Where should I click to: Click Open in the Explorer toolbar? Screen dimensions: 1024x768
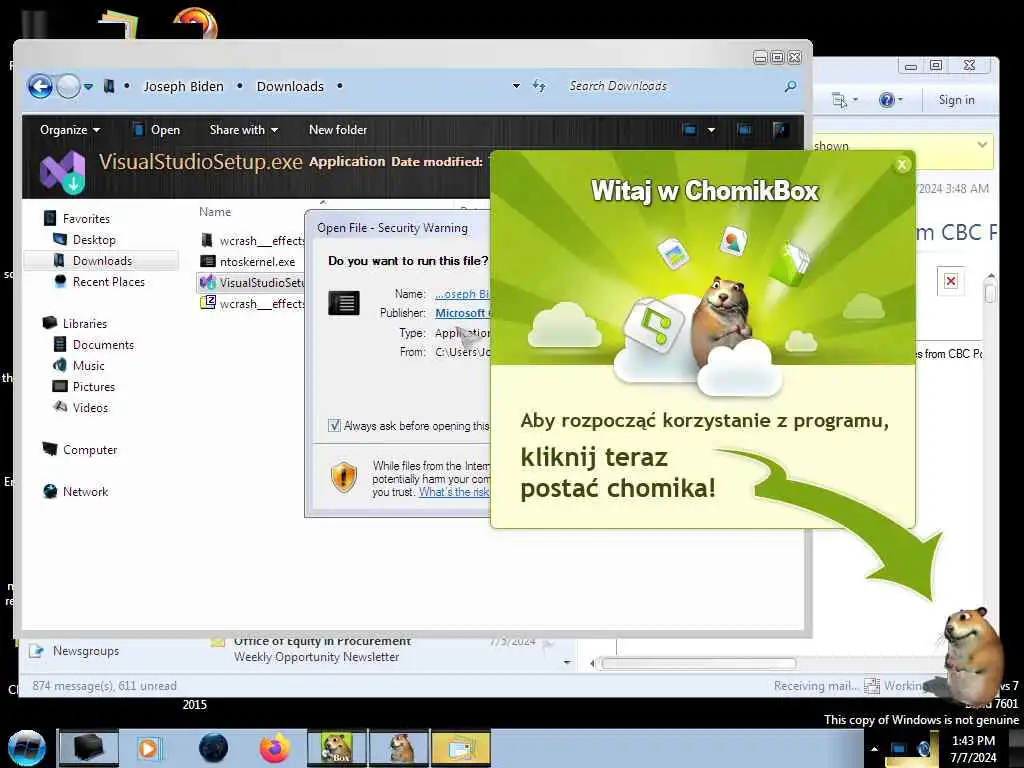pyautogui.click(x=156, y=130)
